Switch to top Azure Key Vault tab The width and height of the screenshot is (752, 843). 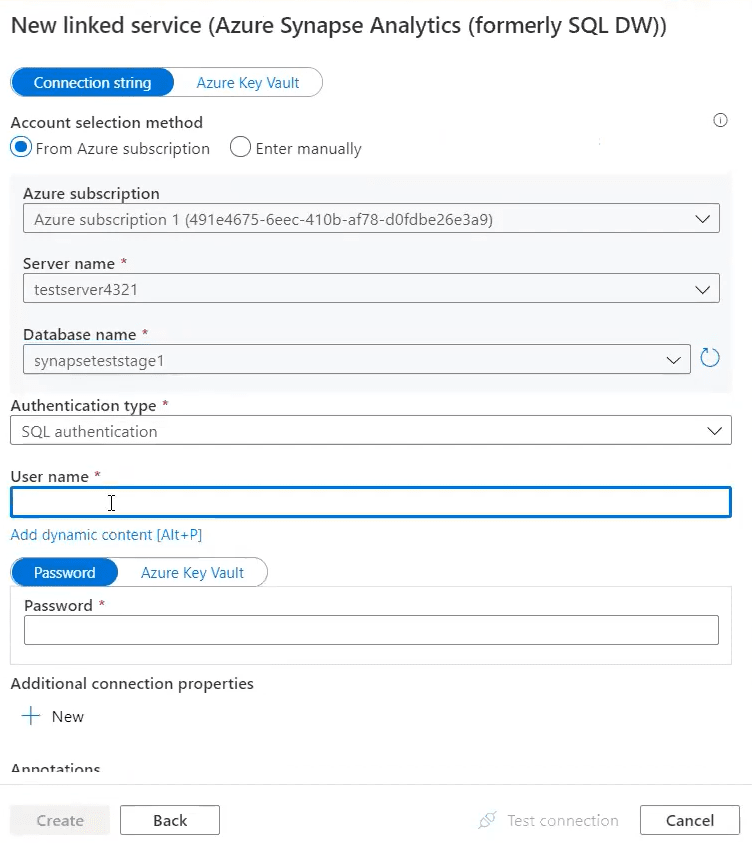click(x=248, y=83)
